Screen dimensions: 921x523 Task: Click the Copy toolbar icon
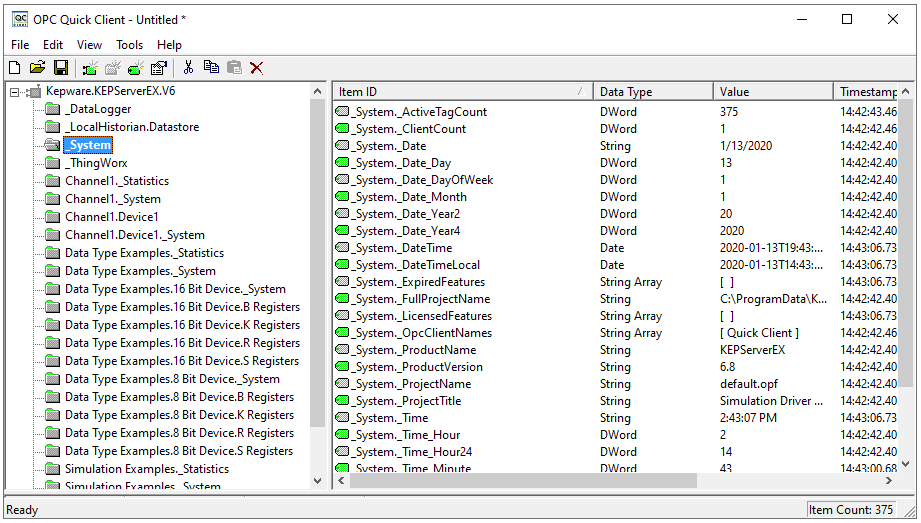(x=211, y=68)
